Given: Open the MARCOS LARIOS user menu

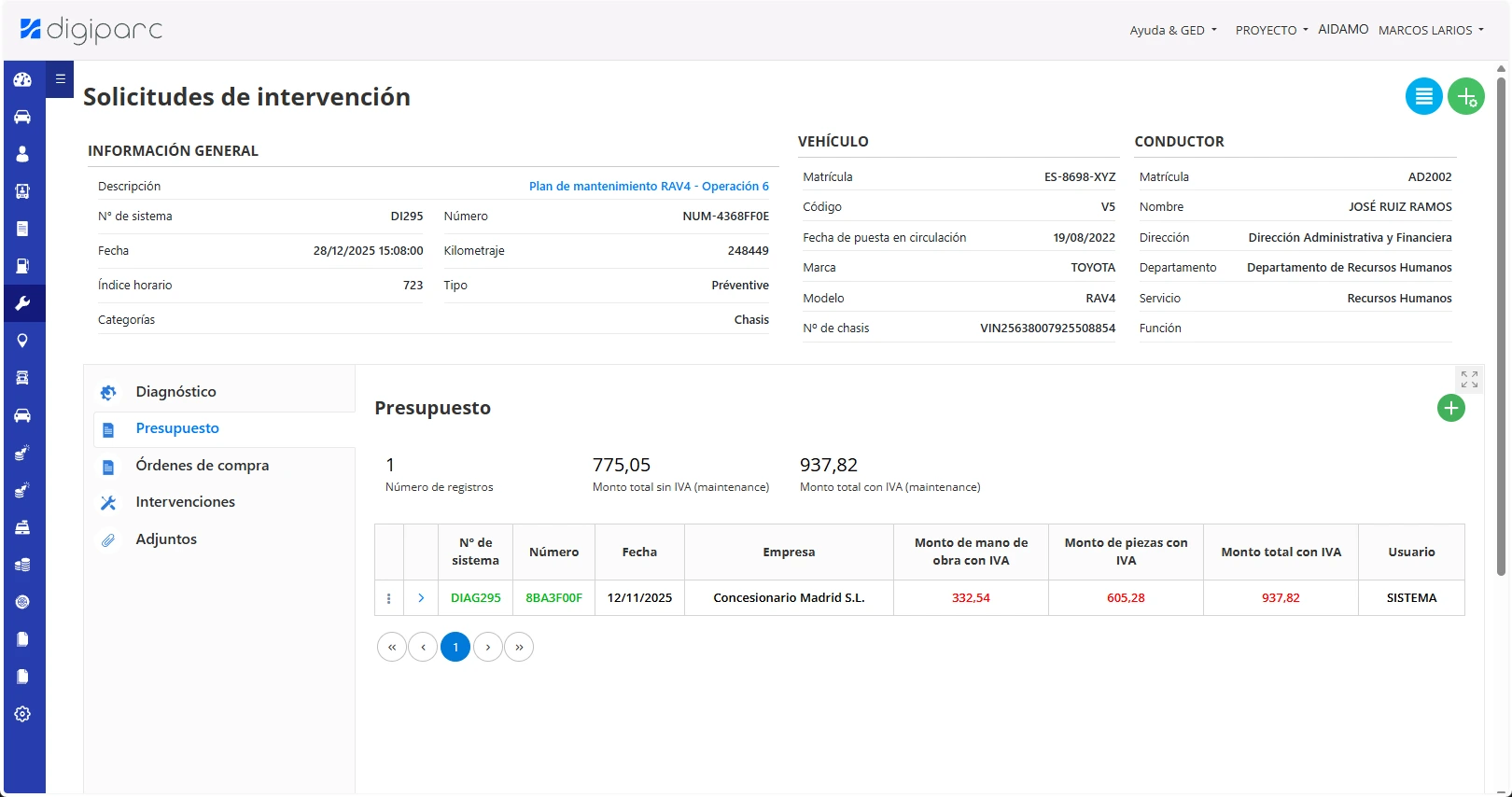Looking at the screenshot, I should tap(1430, 30).
